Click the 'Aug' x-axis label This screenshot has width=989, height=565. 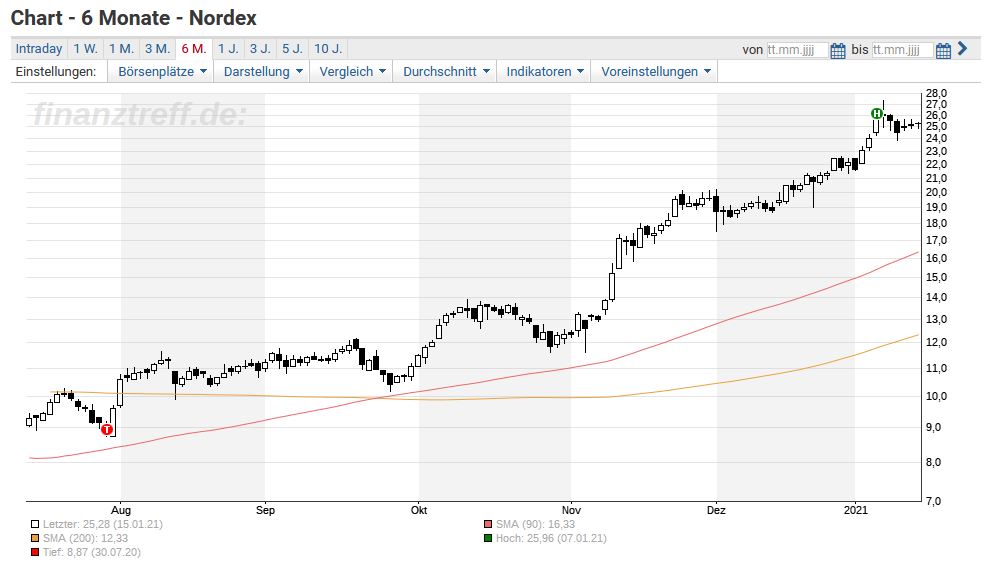coord(120,510)
